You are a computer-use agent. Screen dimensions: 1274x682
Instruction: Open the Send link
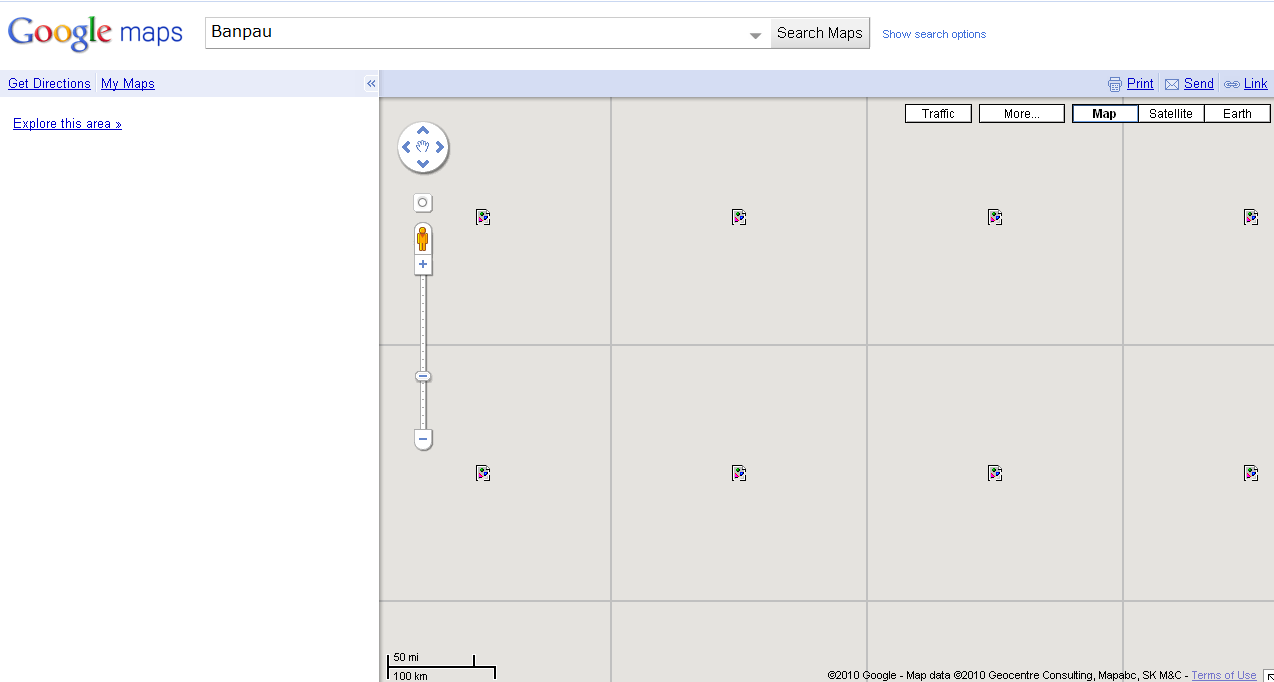coord(1199,84)
